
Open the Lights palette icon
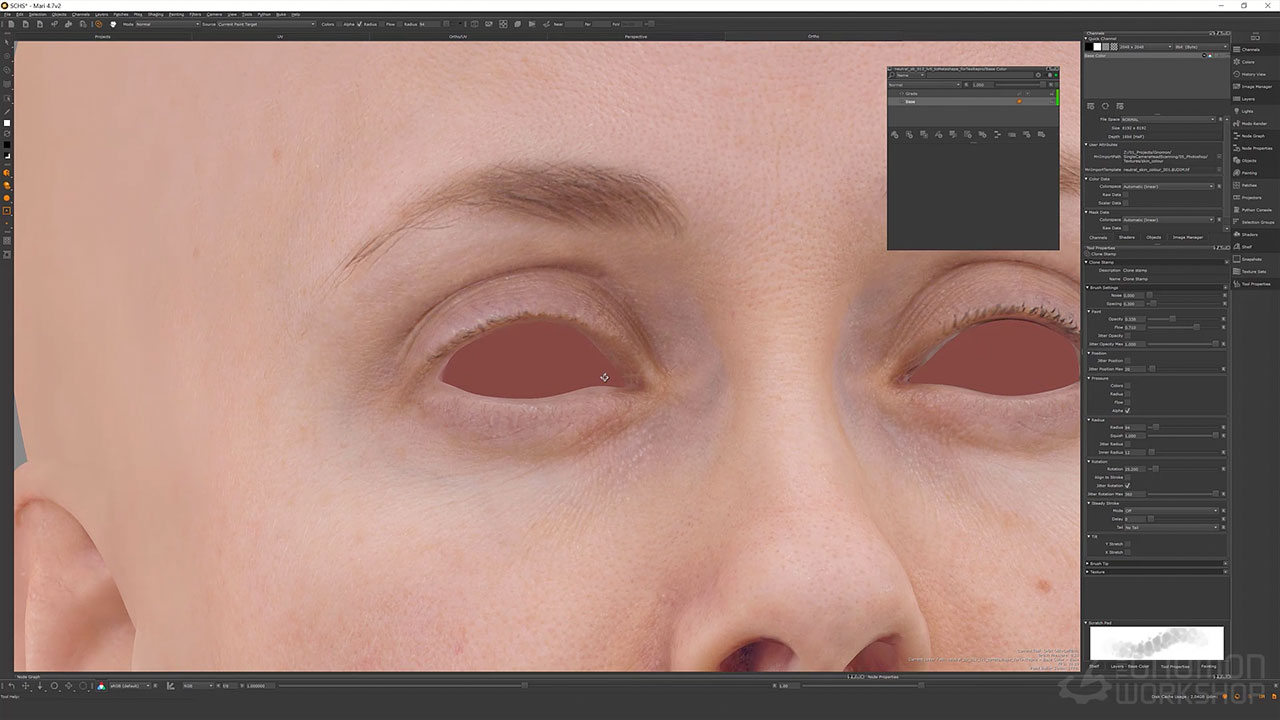(1236, 111)
